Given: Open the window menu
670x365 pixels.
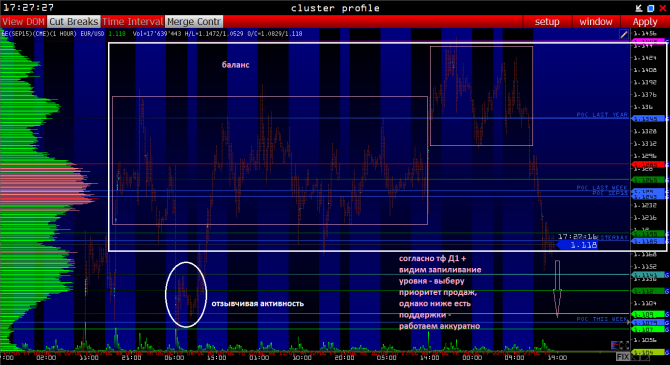Looking at the screenshot, I should tap(596, 22).
